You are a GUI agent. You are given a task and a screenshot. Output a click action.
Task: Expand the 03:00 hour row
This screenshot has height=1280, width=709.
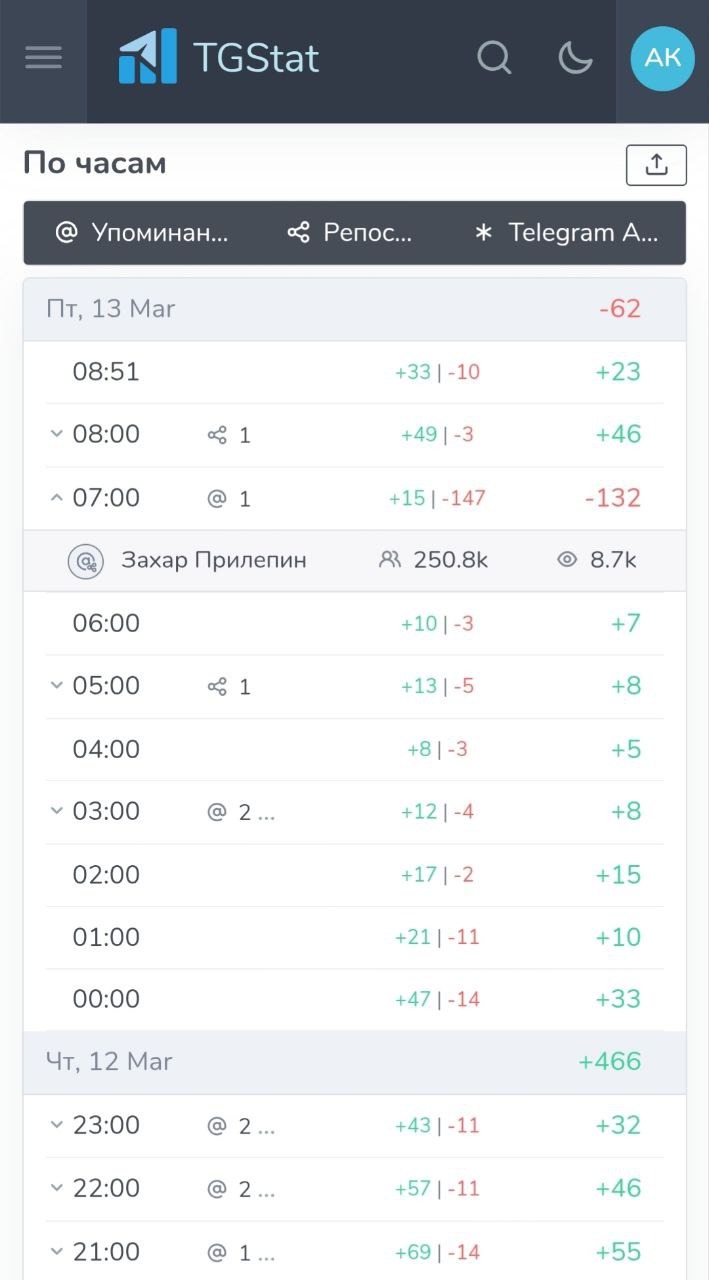click(57, 811)
